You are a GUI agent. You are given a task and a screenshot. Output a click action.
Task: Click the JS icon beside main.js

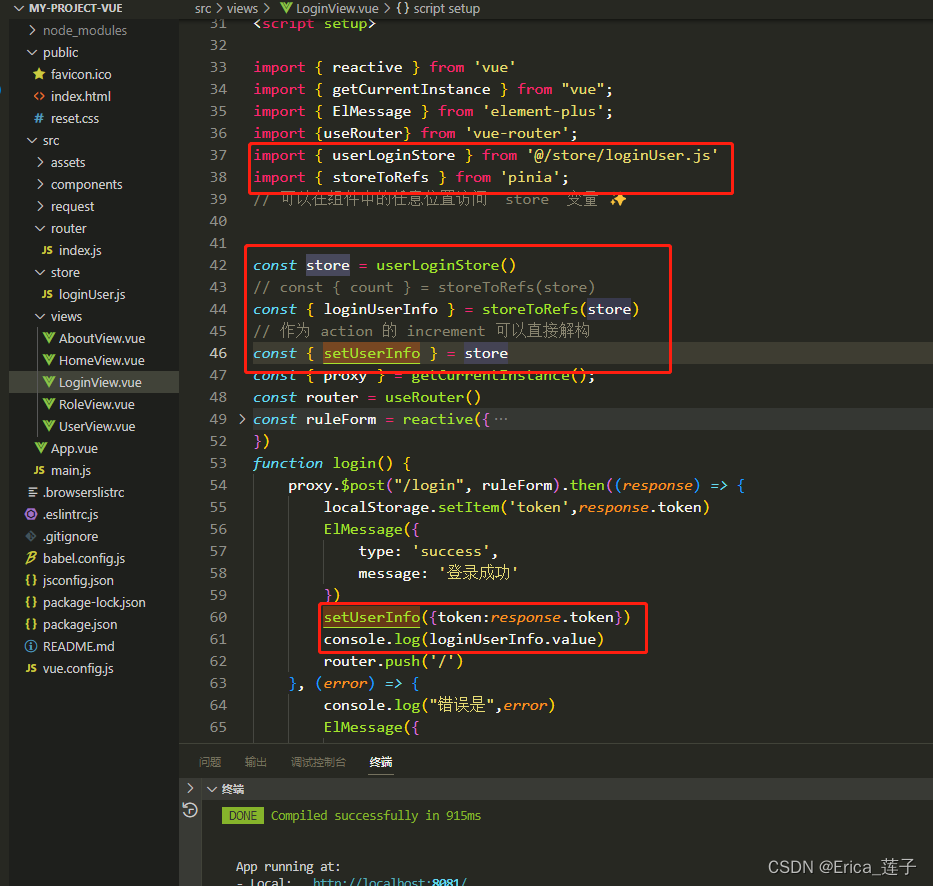click(39, 471)
